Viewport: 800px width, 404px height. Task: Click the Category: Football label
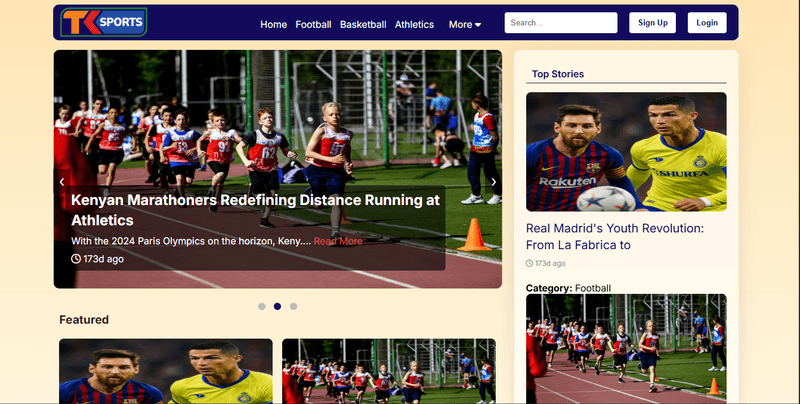point(568,288)
